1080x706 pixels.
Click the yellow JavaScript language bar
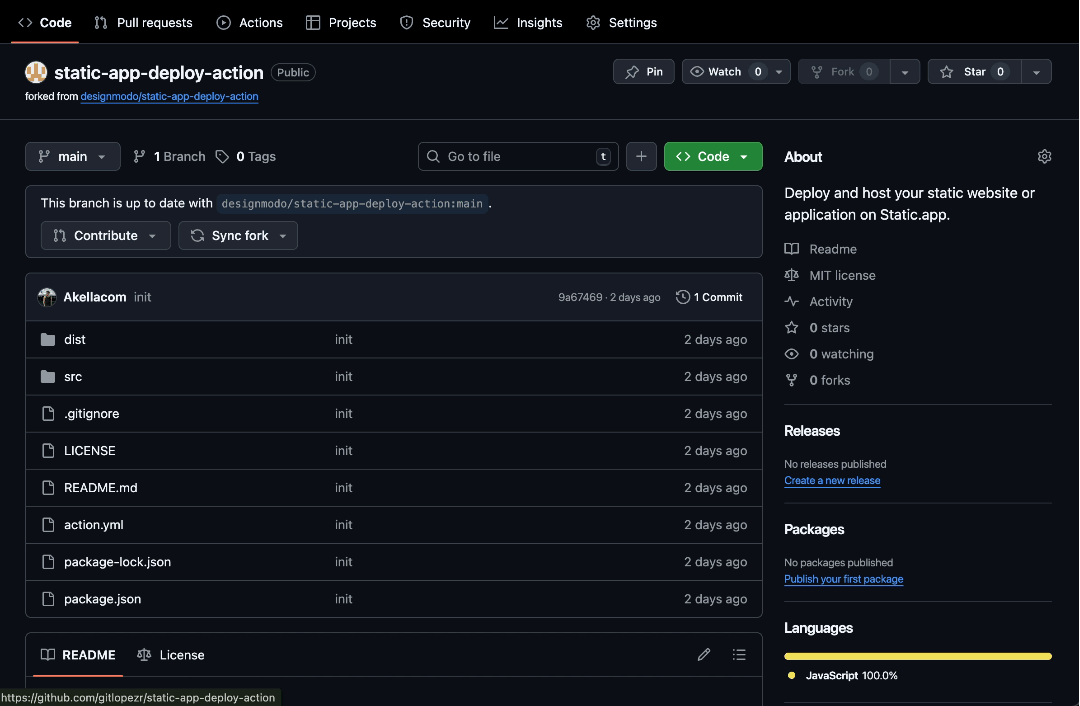coord(917,656)
